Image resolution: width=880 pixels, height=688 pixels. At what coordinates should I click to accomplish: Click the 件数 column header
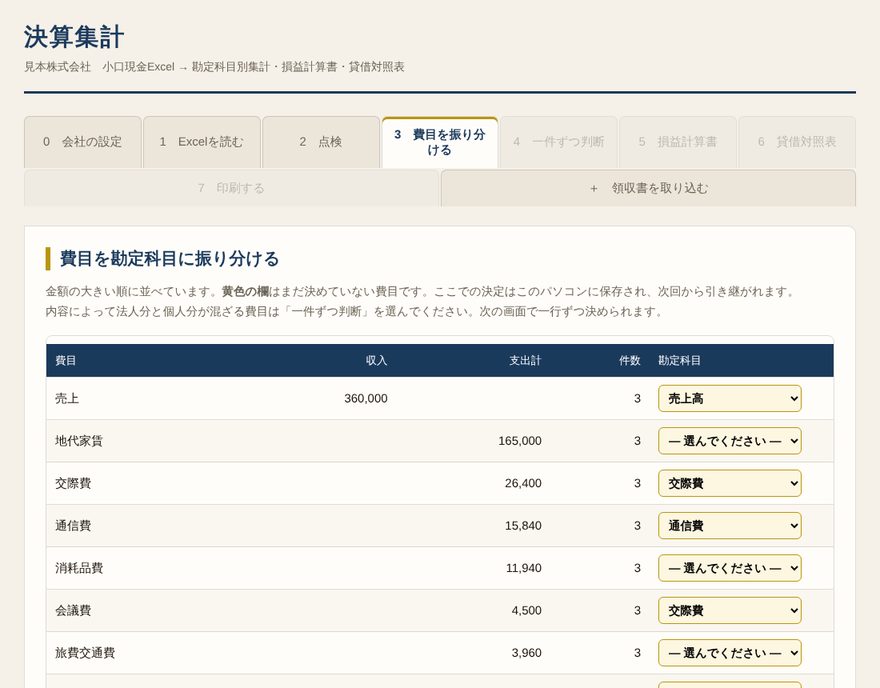pos(630,360)
